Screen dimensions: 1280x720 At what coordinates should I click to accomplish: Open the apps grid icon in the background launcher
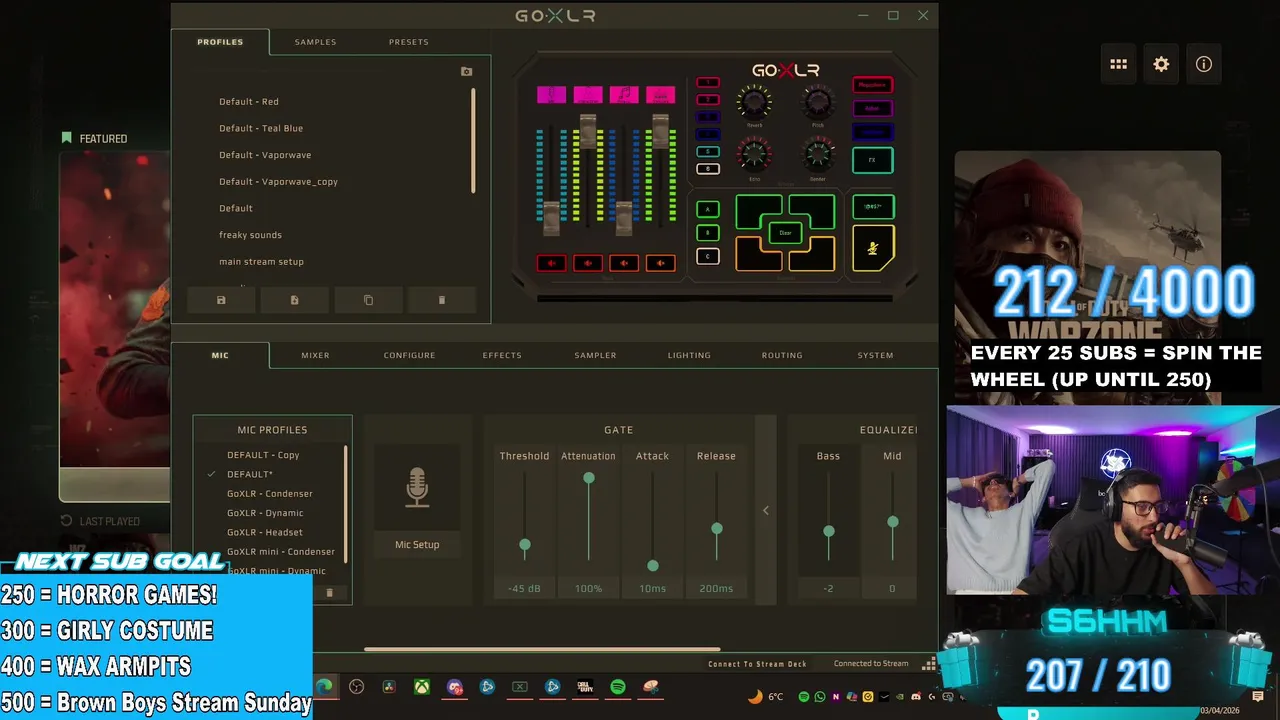[1118, 64]
